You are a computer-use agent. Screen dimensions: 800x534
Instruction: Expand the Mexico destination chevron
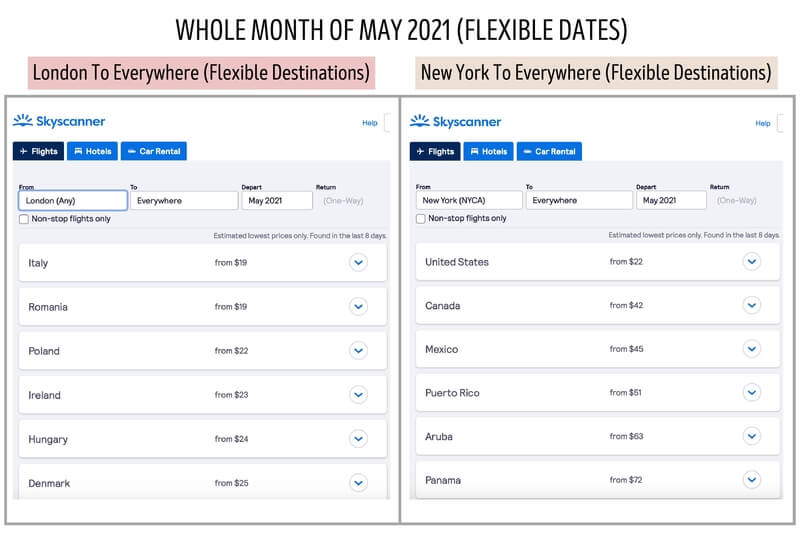pyautogui.click(x=752, y=349)
